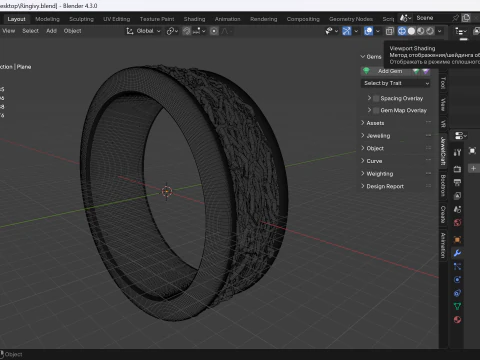Open the Select by Trait dropdown
This screenshot has height=360, width=480.
(x=395, y=83)
